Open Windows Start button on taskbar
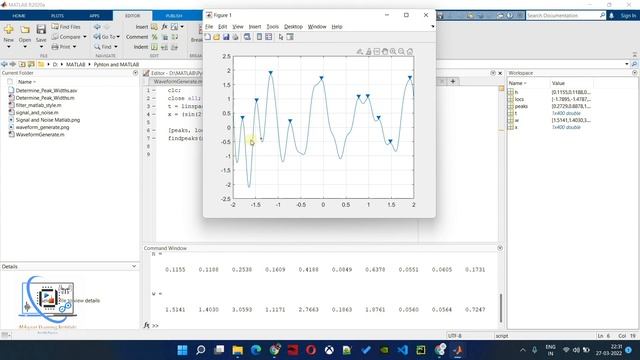Screen dimensions: 640x360 (x=182, y=350)
